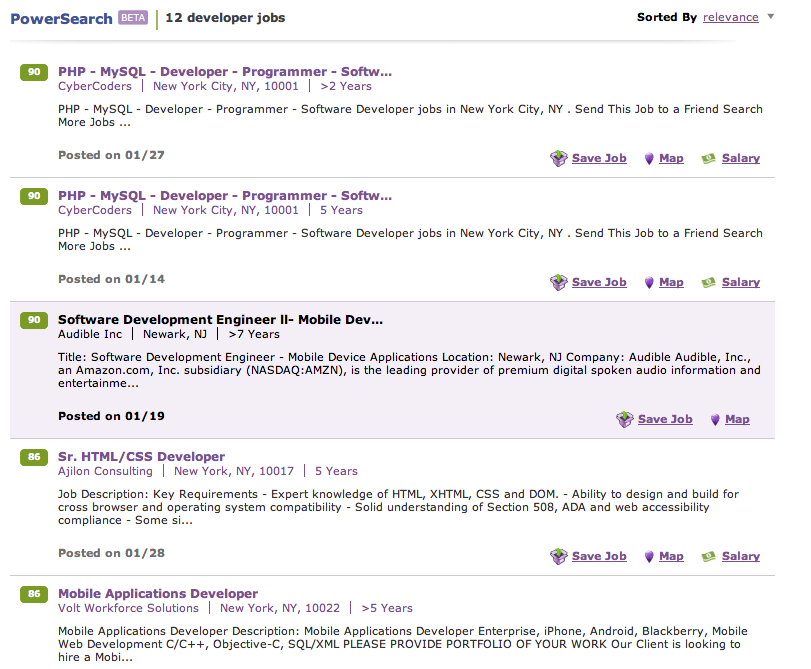
Task: Click Map link for Sr. HTML/CSS Developer
Action: tap(671, 556)
